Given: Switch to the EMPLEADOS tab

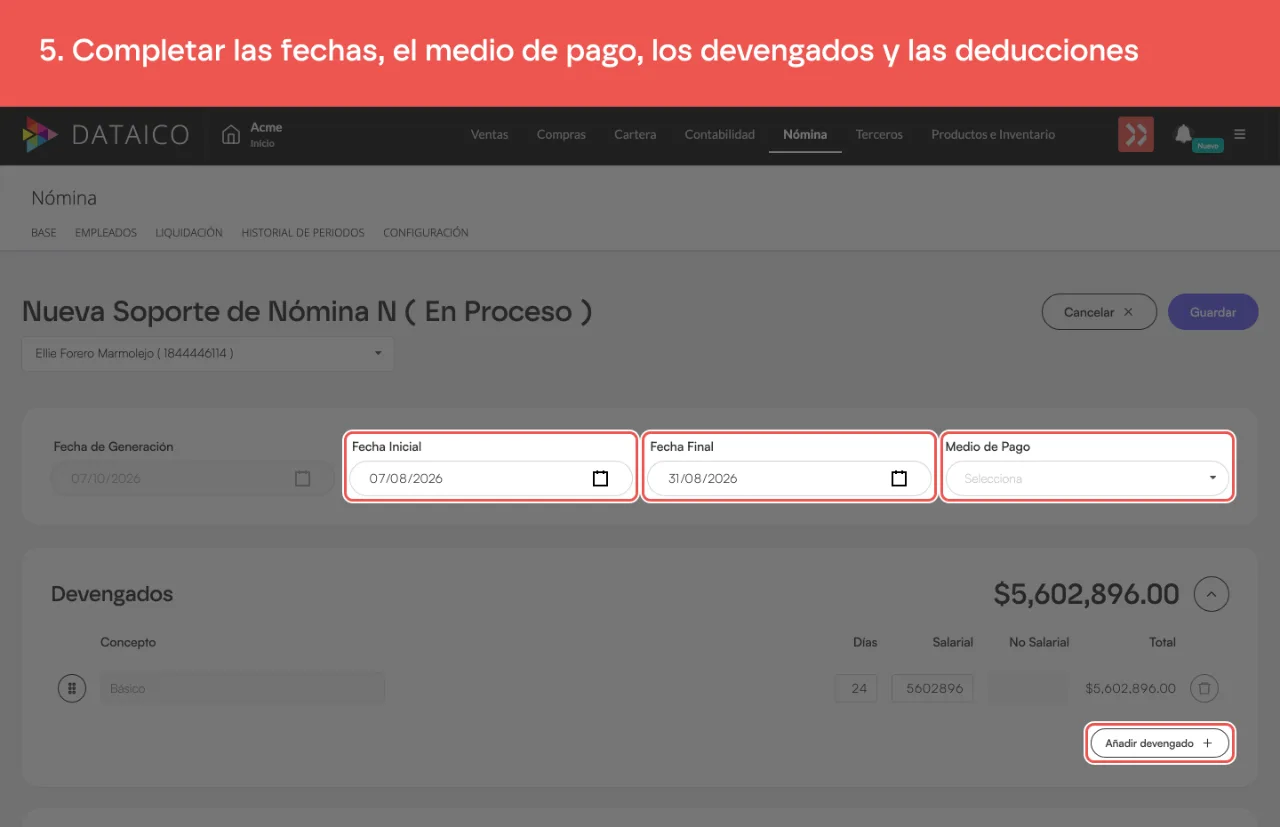Looking at the screenshot, I should pos(106,233).
